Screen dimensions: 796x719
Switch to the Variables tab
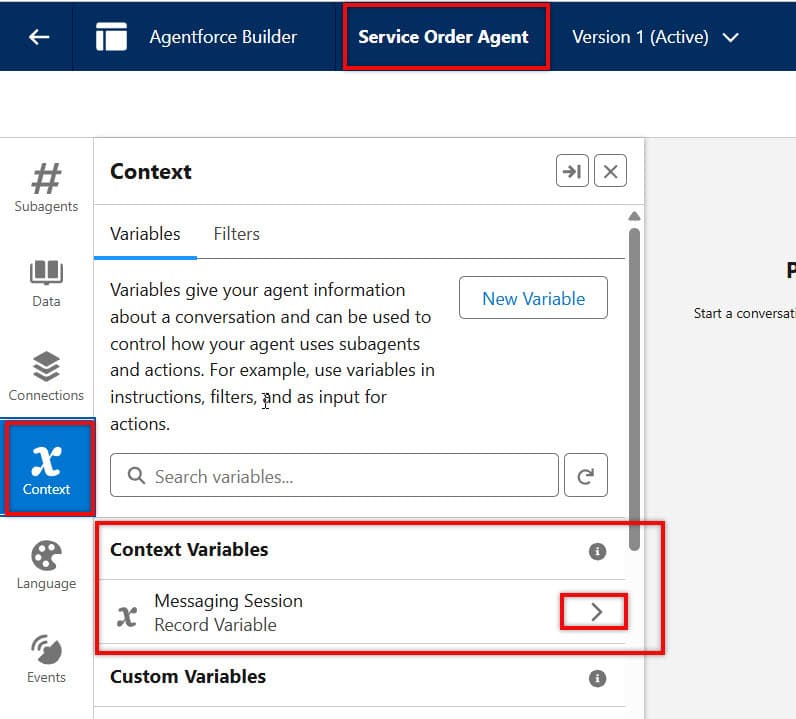tap(145, 234)
